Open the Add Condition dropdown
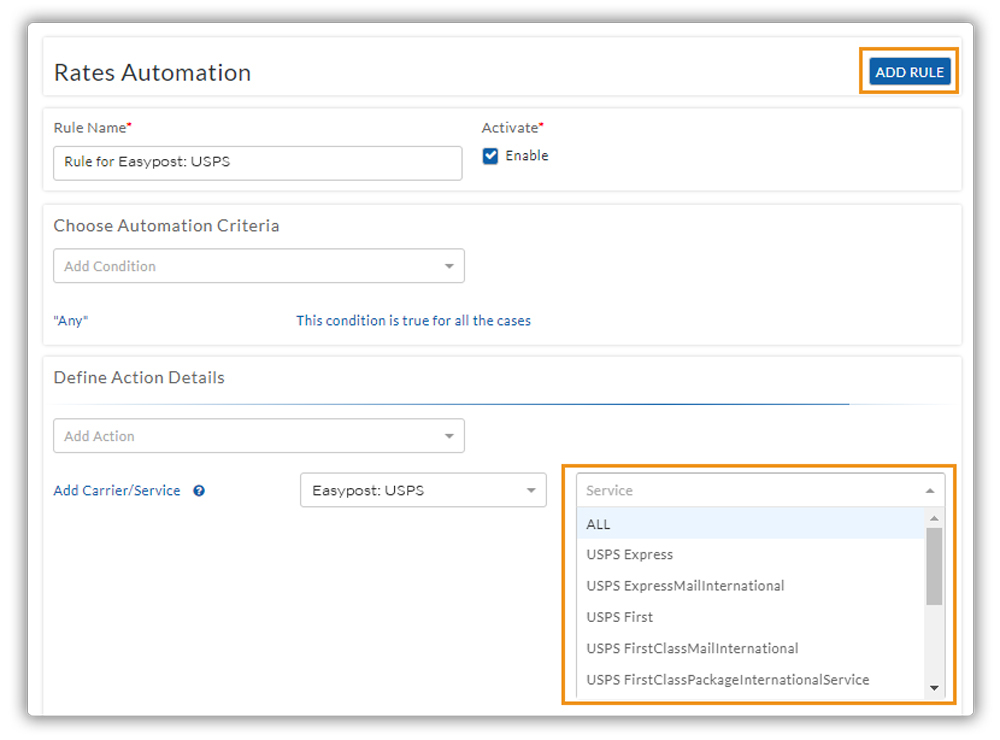This screenshot has height=740, width=1000. (x=259, y=266)
